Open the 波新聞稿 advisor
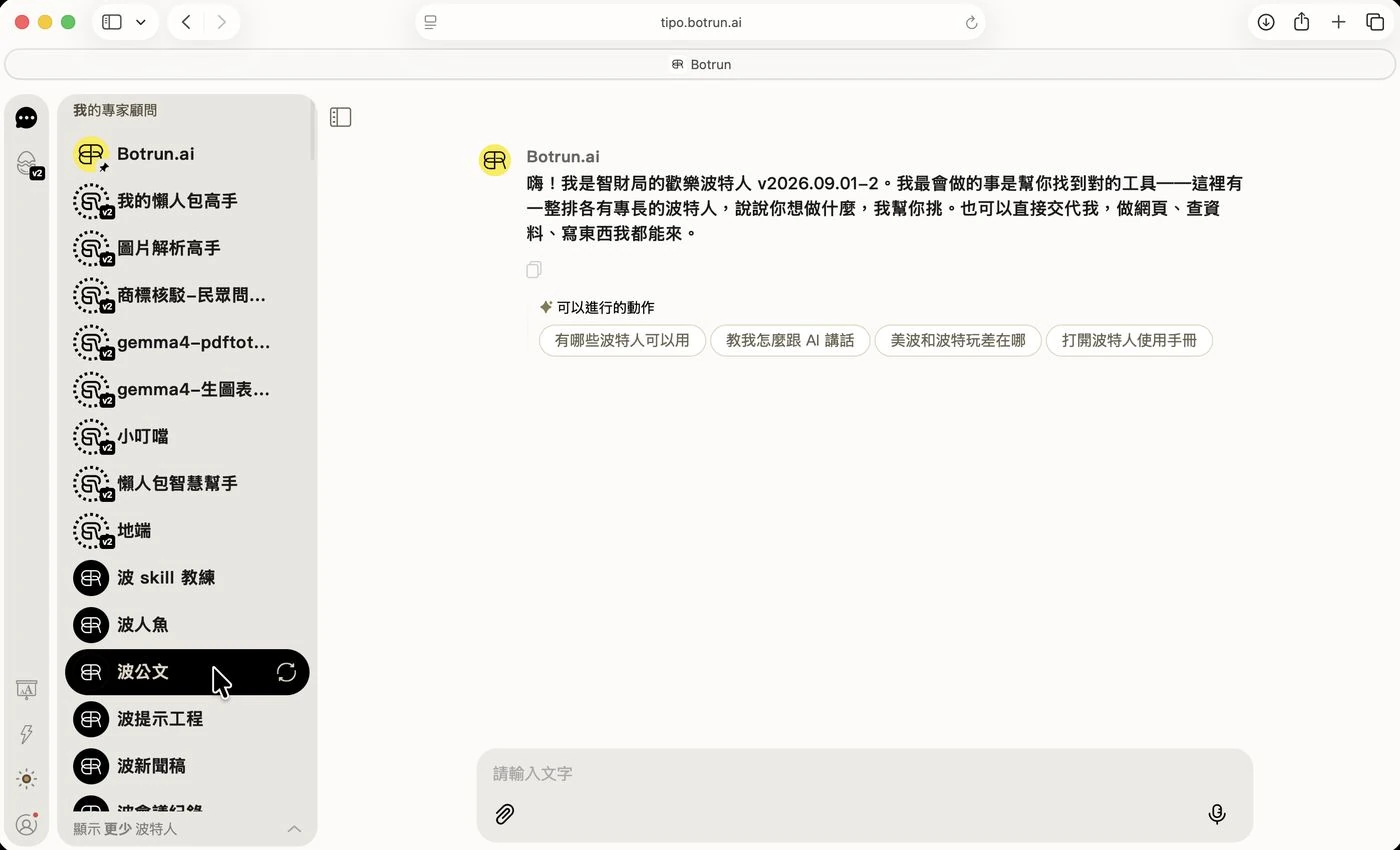Image resolution: width=1400 pixels, height=850 pixels. click(x=187, y=766)
